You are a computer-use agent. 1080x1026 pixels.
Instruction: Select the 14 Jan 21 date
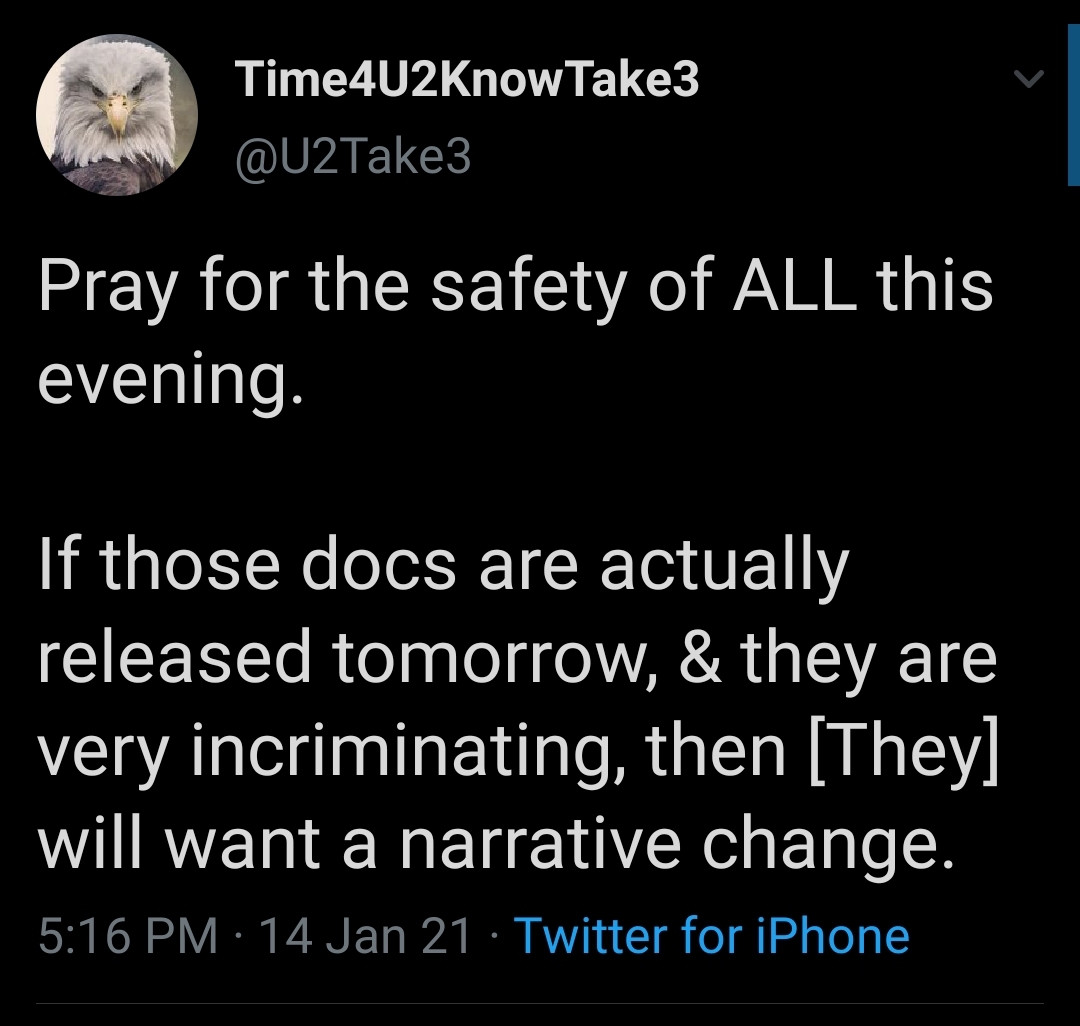(x=365, y=937)
